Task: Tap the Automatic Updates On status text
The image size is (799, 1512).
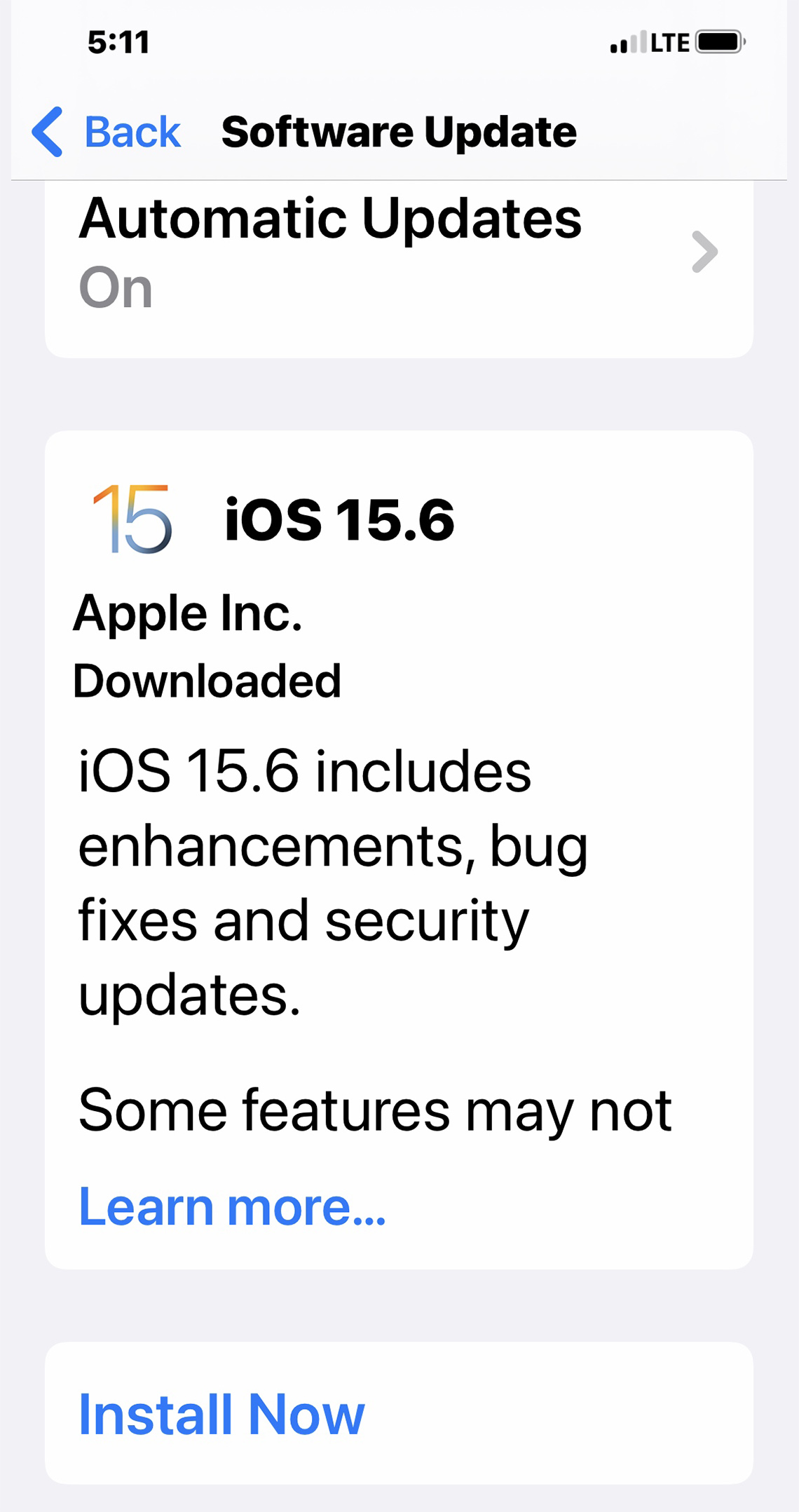Action: tap(116, 287)
